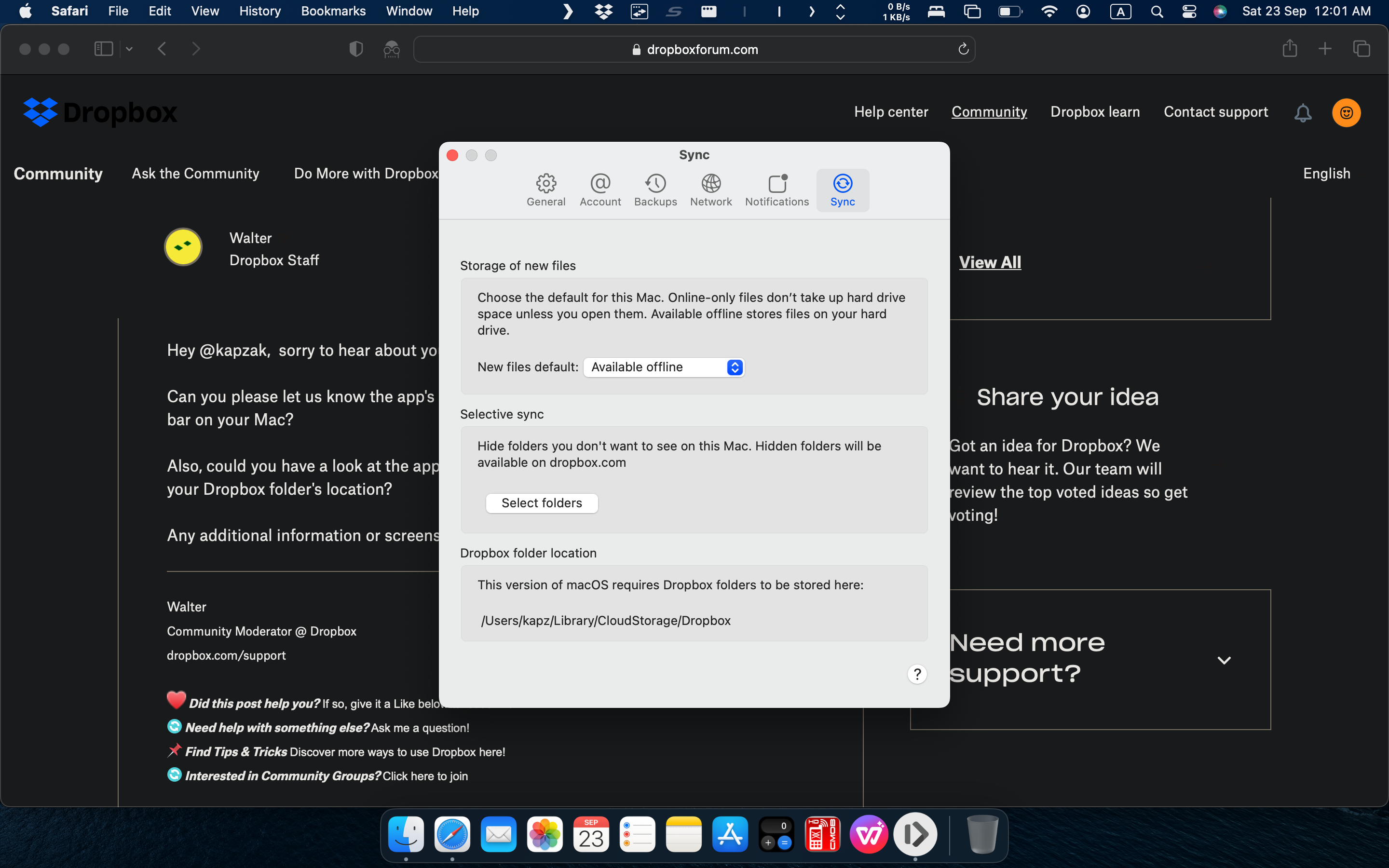
Task: Open the battery status icon
Action: [1011, 11]
